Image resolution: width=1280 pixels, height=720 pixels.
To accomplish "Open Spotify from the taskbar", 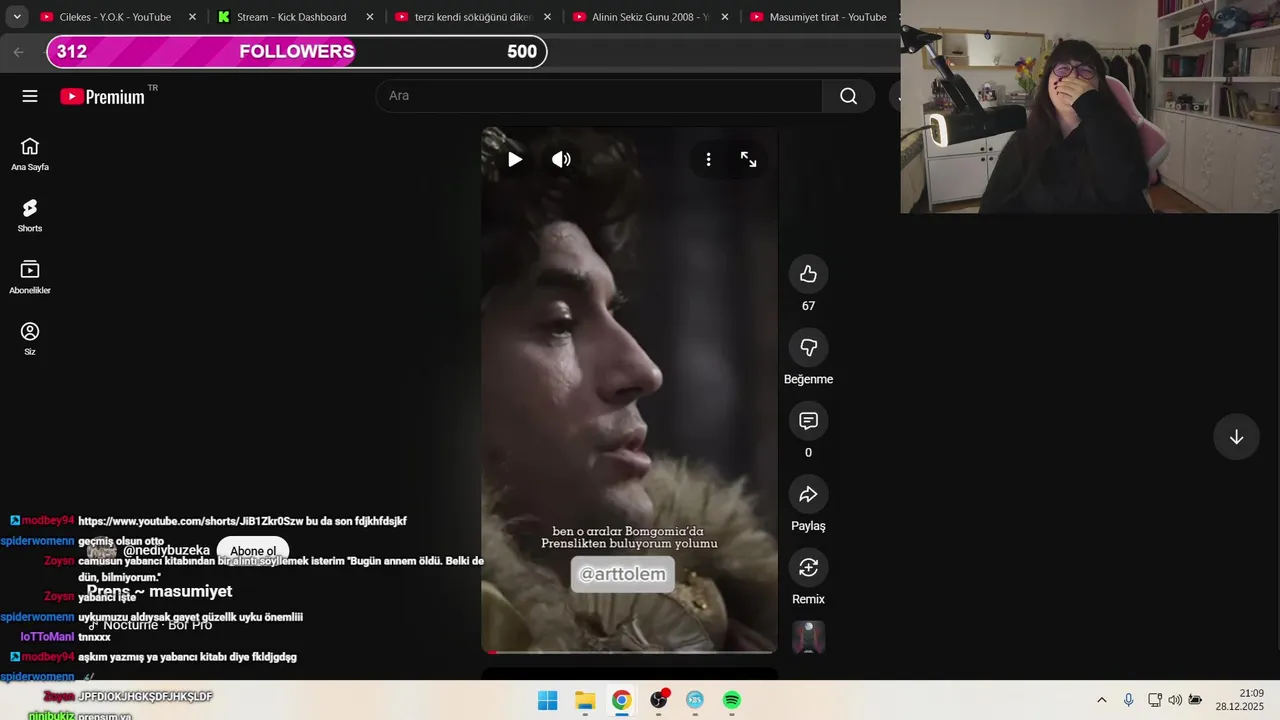I will click(x=732, y=700).
